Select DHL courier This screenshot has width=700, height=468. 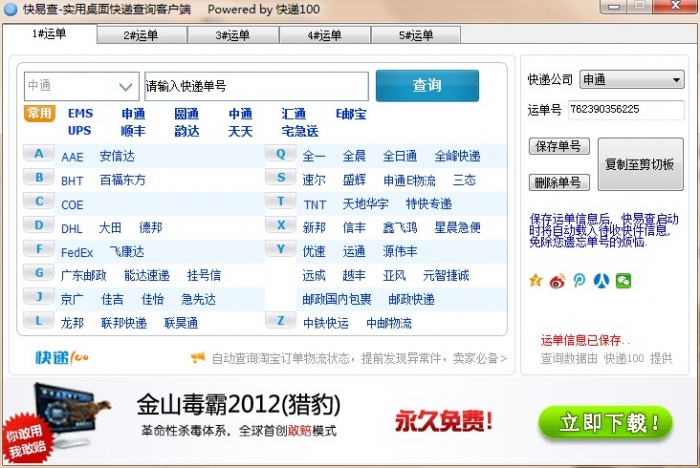coord(71,229)
